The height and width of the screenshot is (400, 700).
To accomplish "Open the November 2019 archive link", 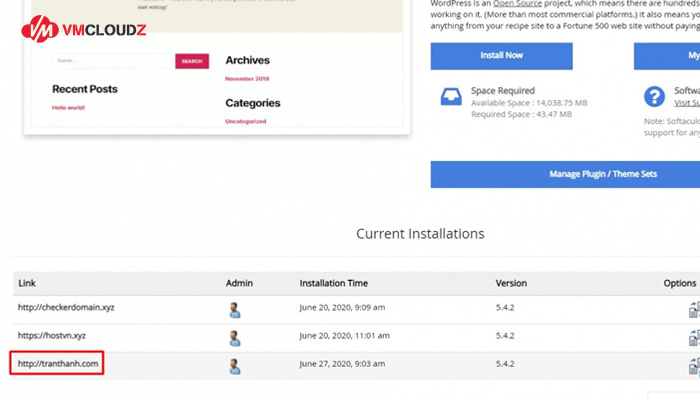I will [247, 78].
